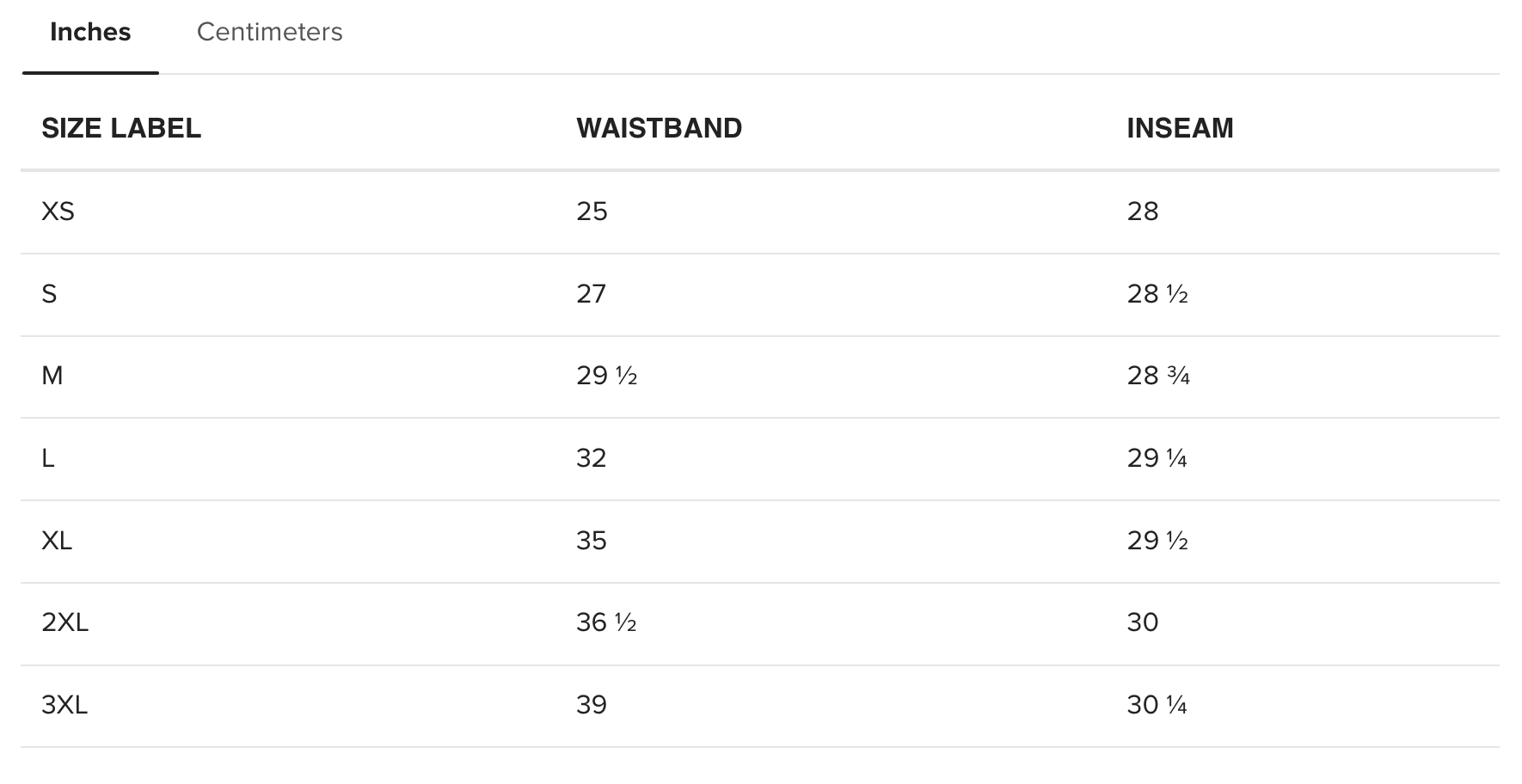Click the L inseam value 29 ¼
1522x784 pixels.
[x=1157, y=458]
